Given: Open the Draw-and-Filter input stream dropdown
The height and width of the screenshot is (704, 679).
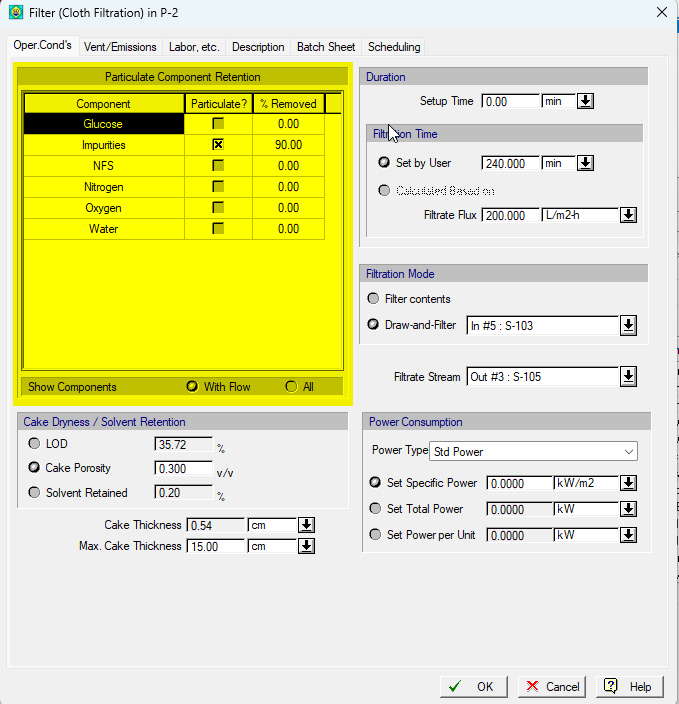Looking at the screenshot, I should tap(628, 326).
